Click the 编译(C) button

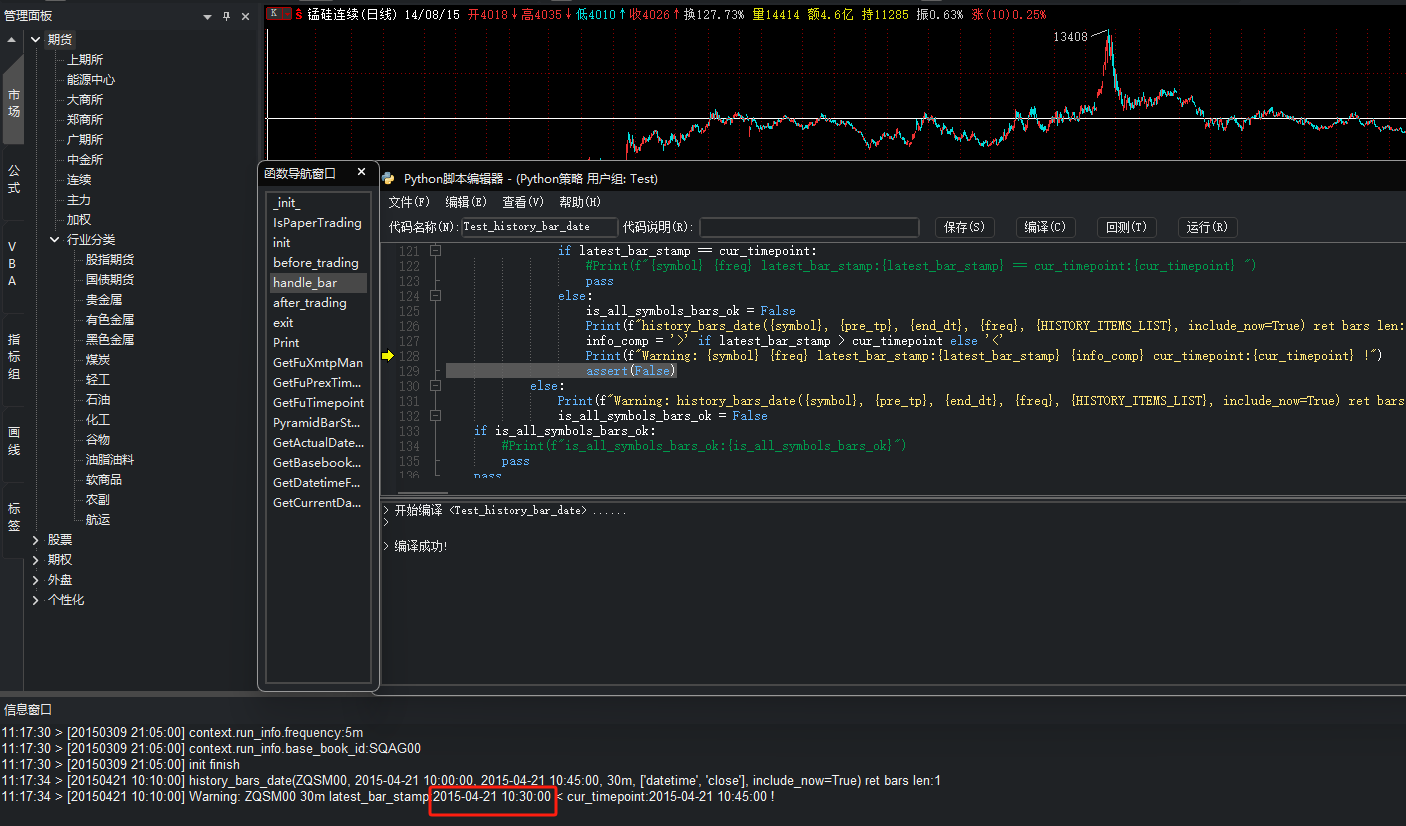click(x=1046, y=227)
